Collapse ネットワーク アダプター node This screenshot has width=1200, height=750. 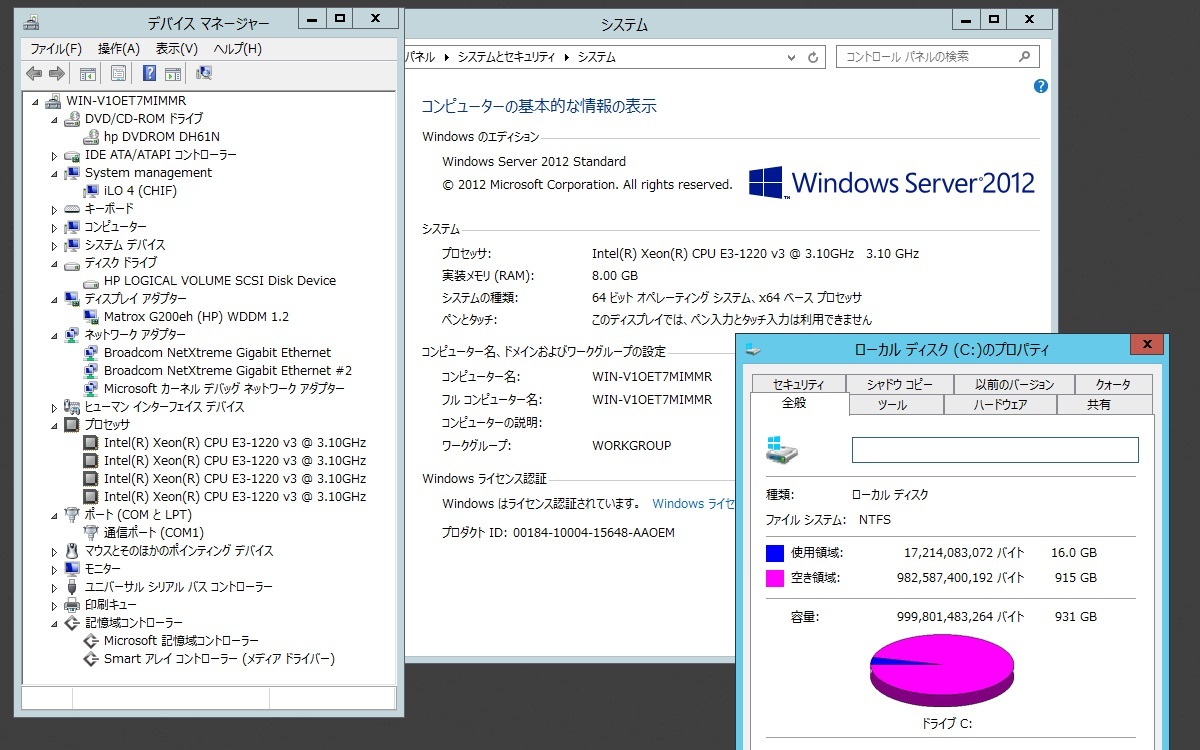pyautogui.click(x=54, y=335)
